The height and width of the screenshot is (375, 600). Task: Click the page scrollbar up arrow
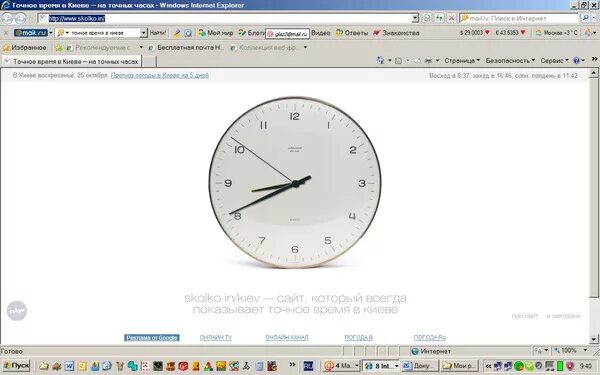[593, 72]
